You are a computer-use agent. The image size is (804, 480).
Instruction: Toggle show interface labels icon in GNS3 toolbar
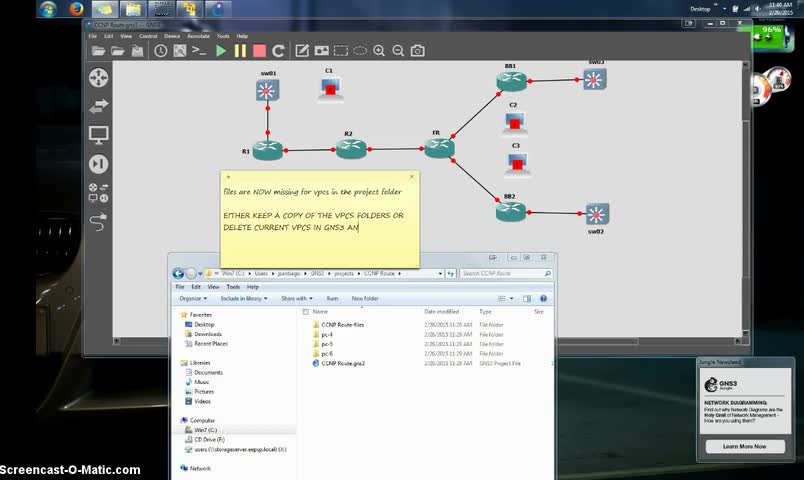[180, 51]
